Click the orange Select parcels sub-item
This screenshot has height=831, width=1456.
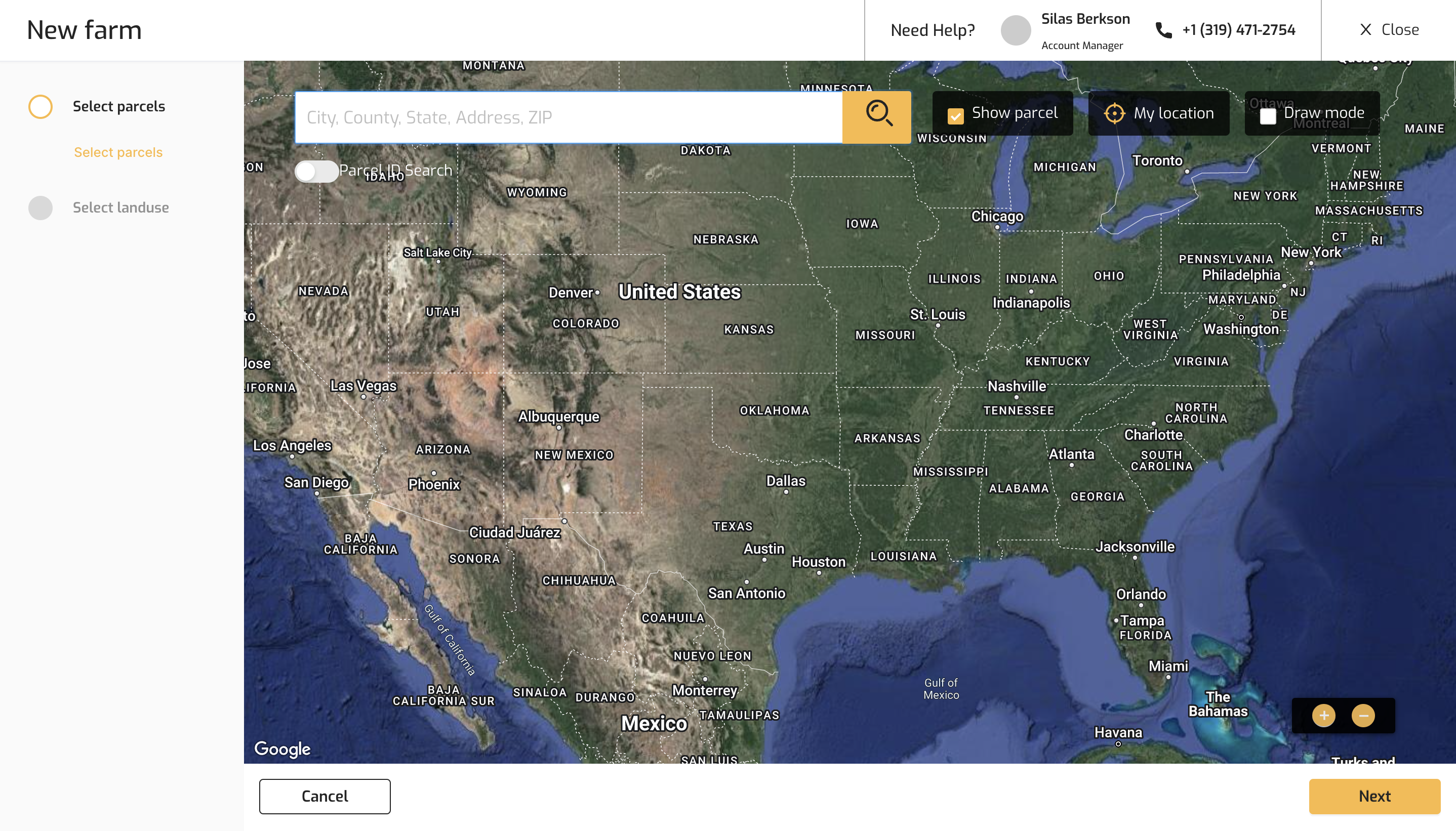click(x=118, y=152)
